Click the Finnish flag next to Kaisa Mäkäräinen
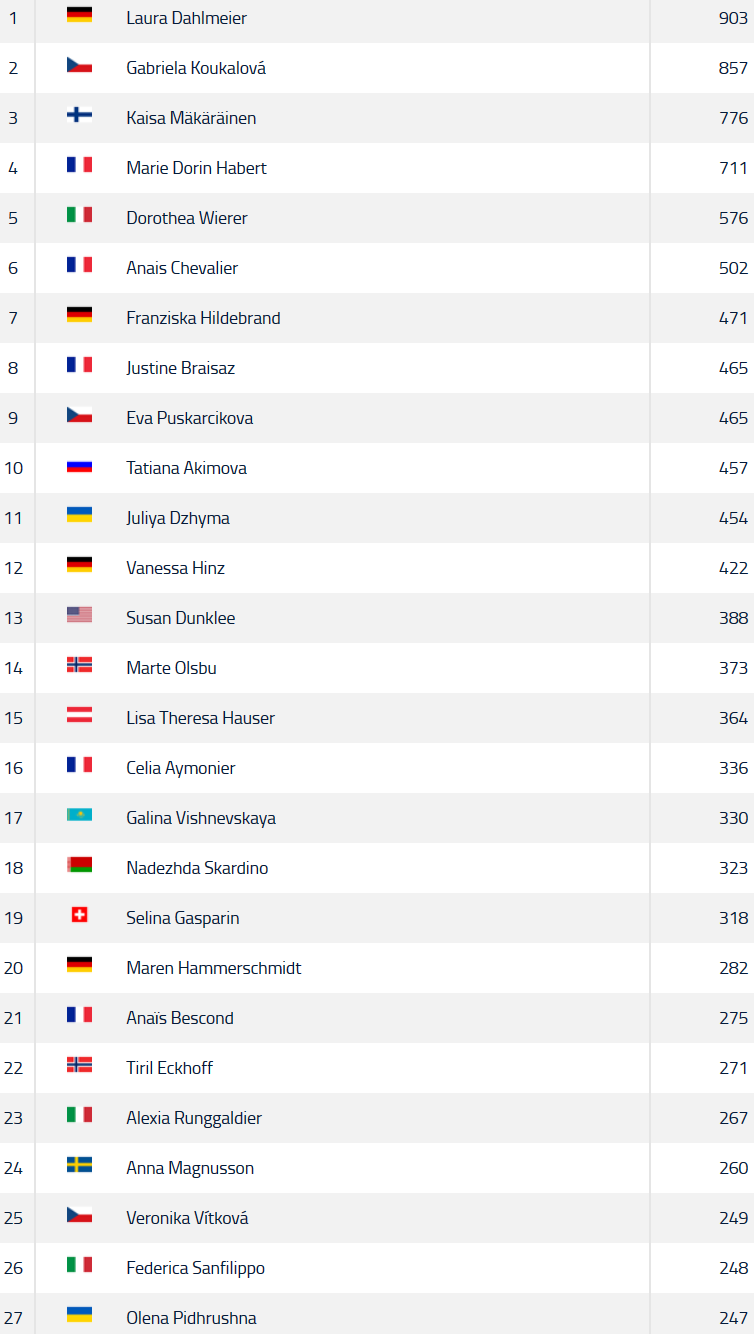Image resolution: width=754 pixels, height=1334 pixels. pyautogui.click(x=79, y=115)
